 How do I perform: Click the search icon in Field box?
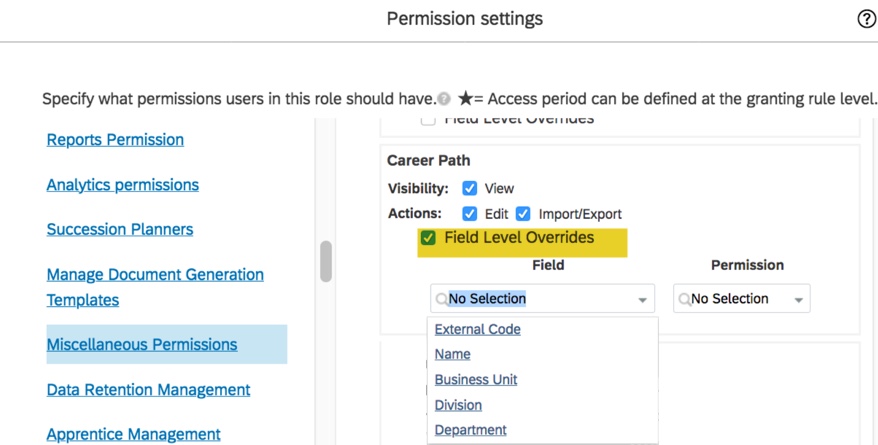(x=441, y=299)
